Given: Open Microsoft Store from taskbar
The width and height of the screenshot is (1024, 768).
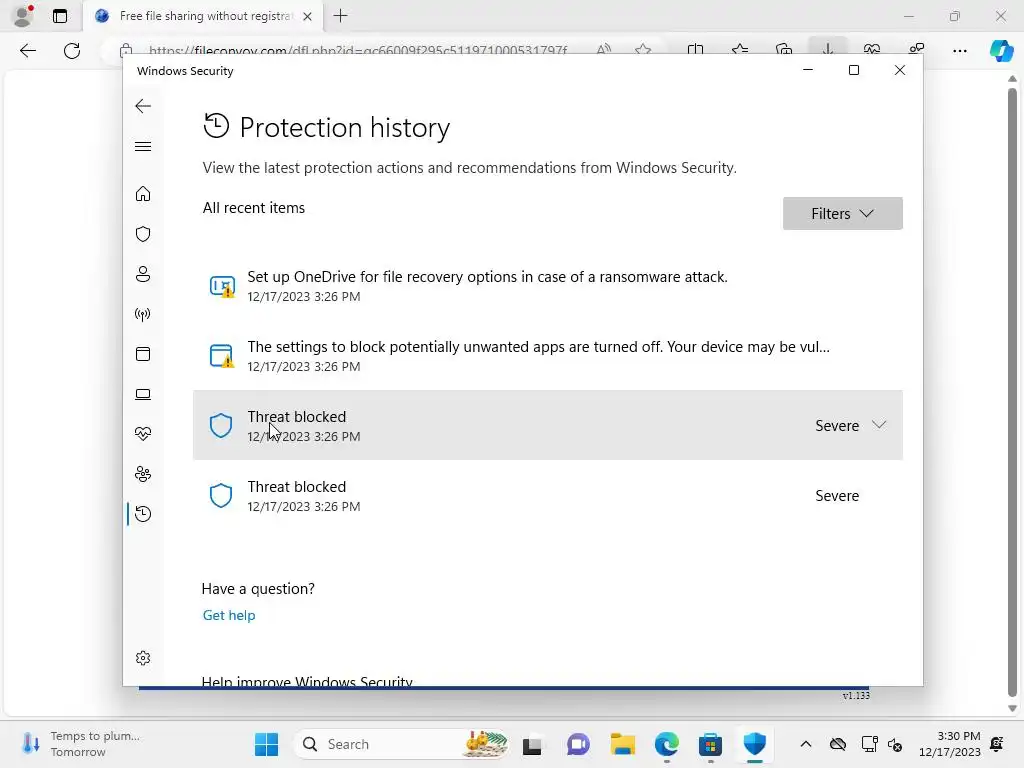Looking at the screenshot, I should (x=710, y=744).
